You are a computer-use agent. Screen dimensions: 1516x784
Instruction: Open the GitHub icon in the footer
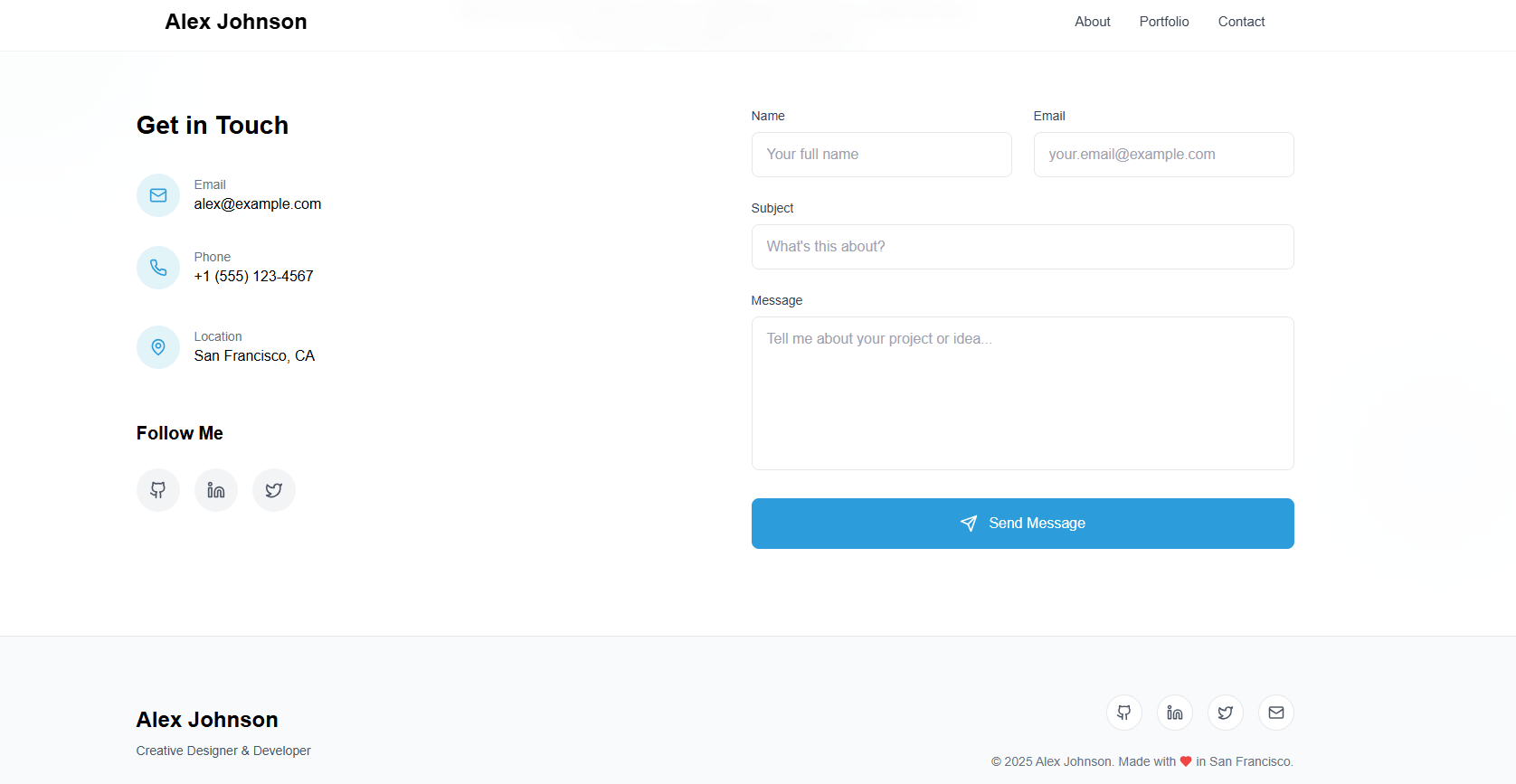tap(1124, 713)
